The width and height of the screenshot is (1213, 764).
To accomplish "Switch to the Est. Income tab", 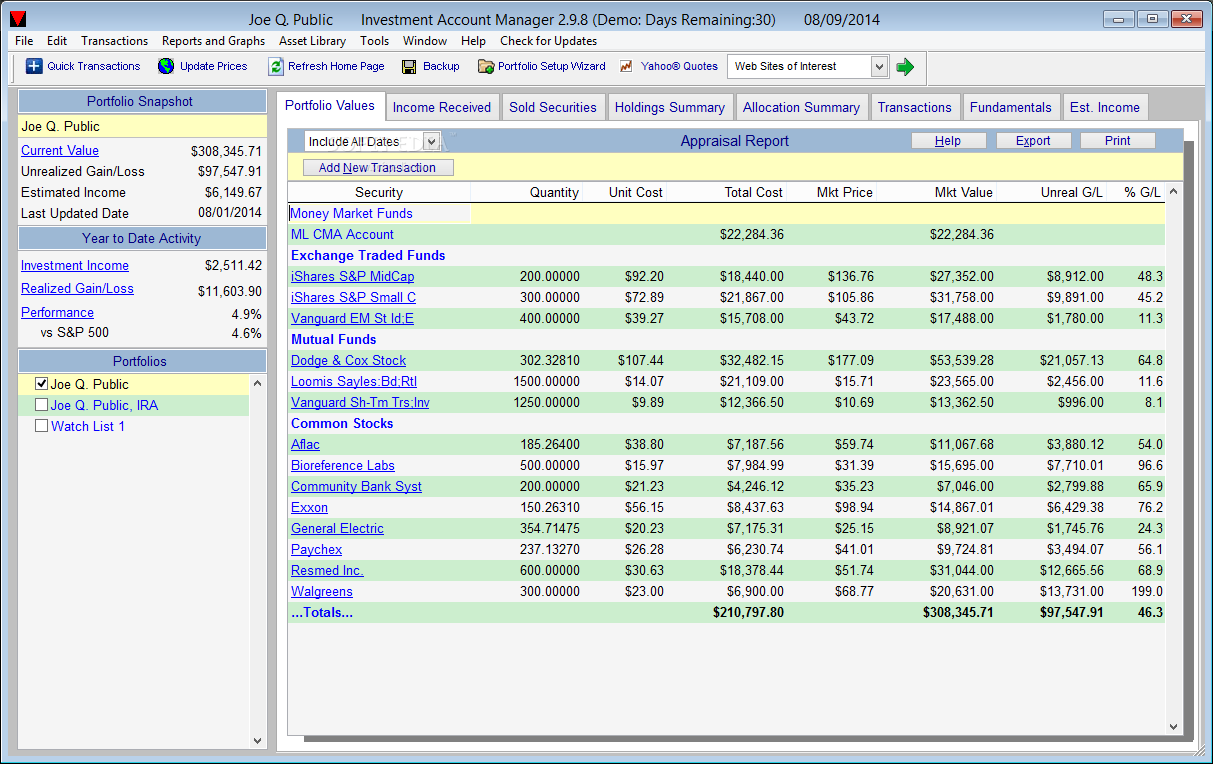I will 1105,107.
